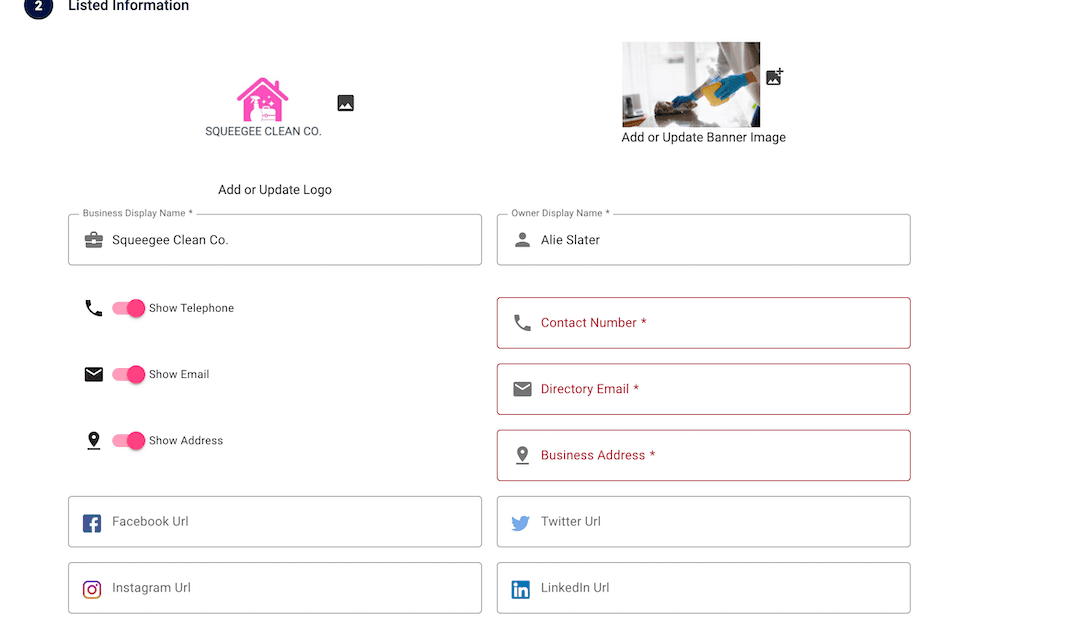The height and width of the screenshot is (621, 1080).
Task: Click the LinkedIn icon
Action: pyautogui.click(x=521, y=589)
